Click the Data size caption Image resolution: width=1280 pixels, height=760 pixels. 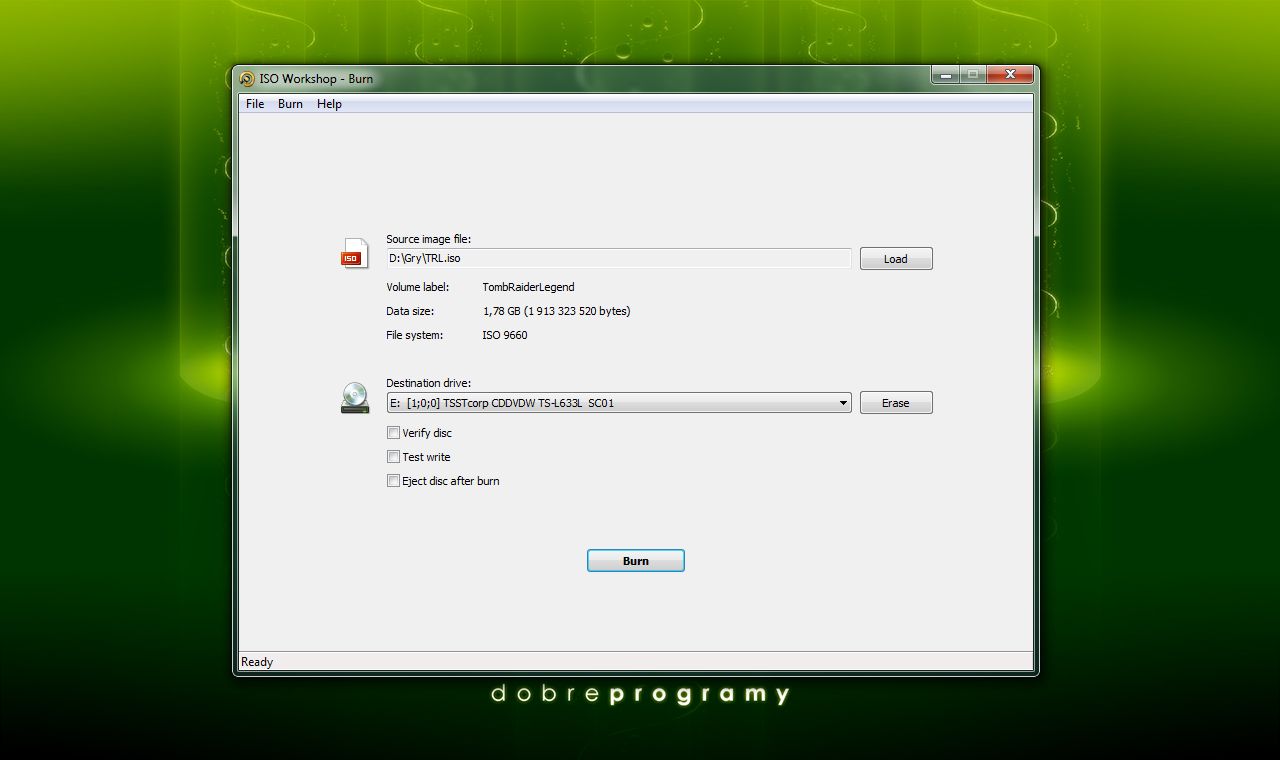point(410,311)
